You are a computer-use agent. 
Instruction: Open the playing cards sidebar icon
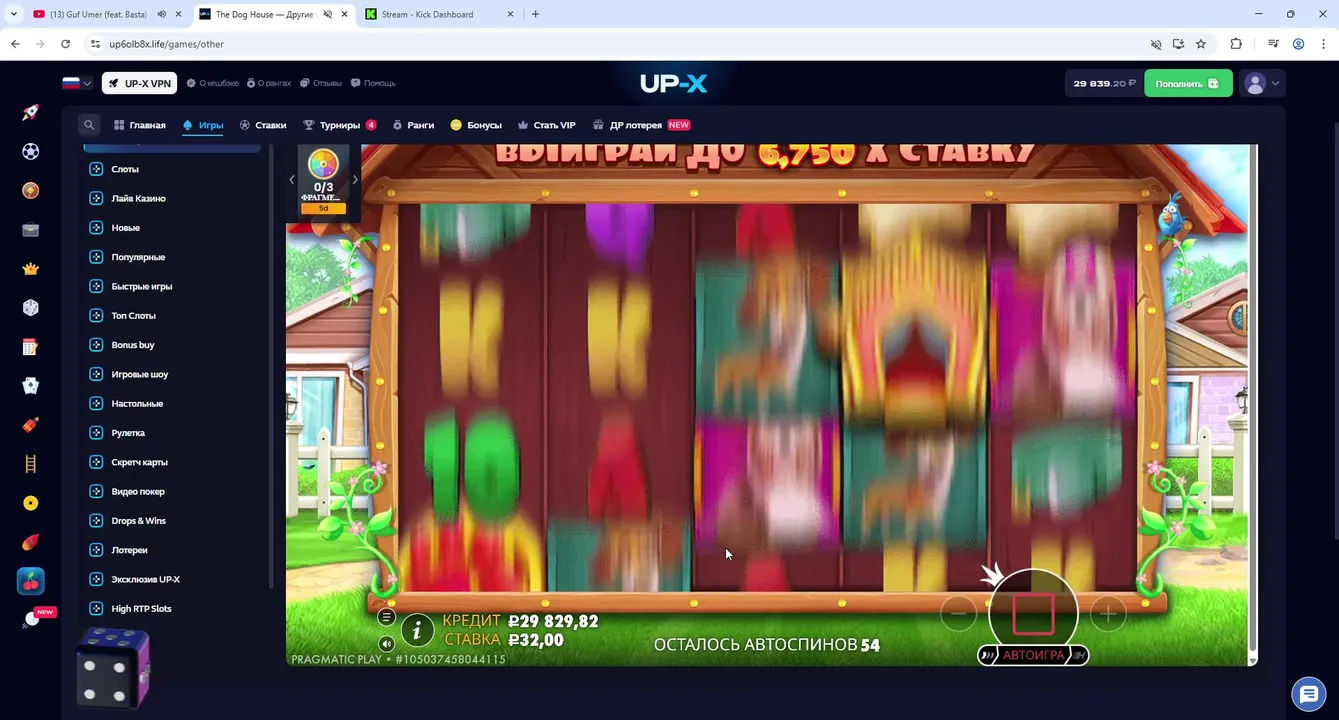pyautogui.click(x=31, y=386)
